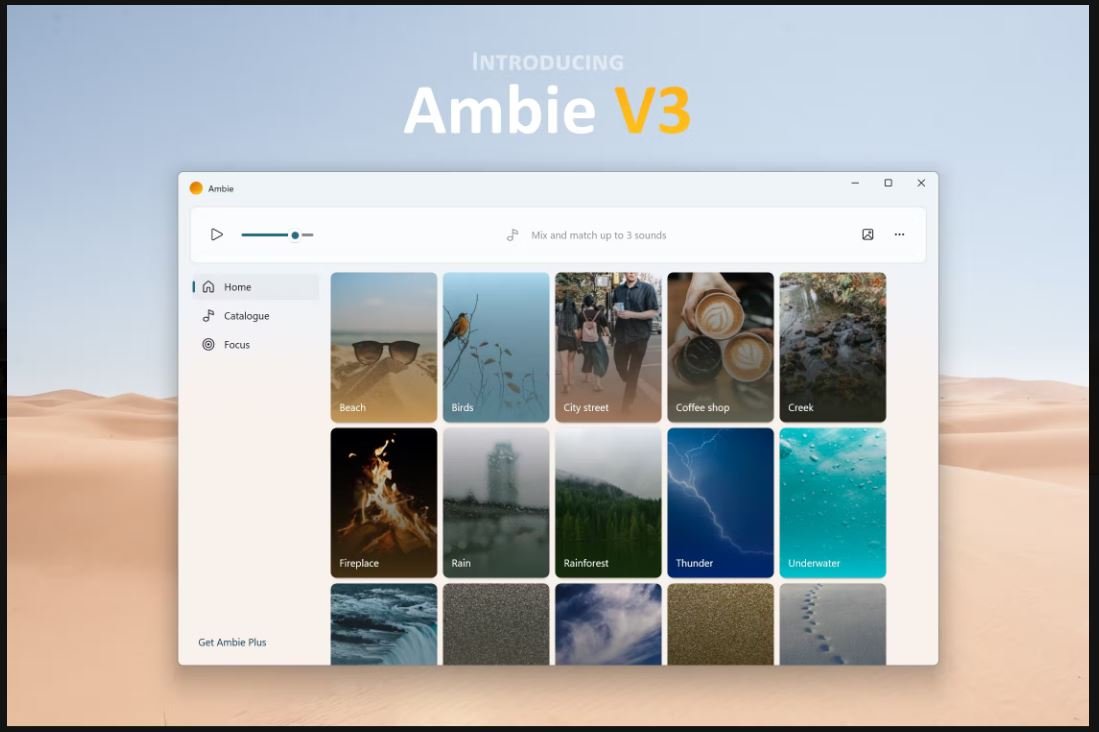Open the Get Ambie Plus link
Viewport: 1099px width, 732px height.
click(x=232, y=642)
